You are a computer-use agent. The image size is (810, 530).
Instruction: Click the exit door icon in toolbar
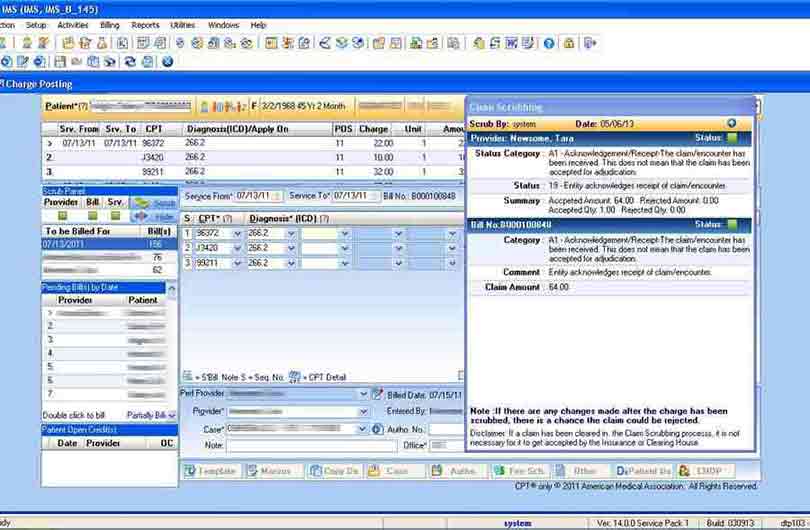590,43
